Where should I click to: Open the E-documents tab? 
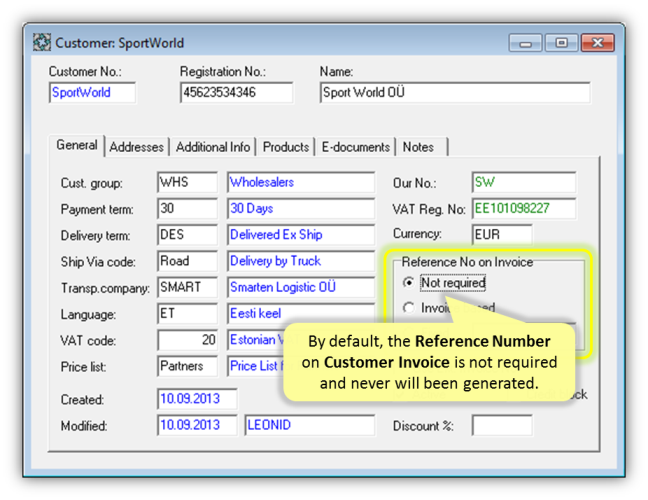[355, 147]
